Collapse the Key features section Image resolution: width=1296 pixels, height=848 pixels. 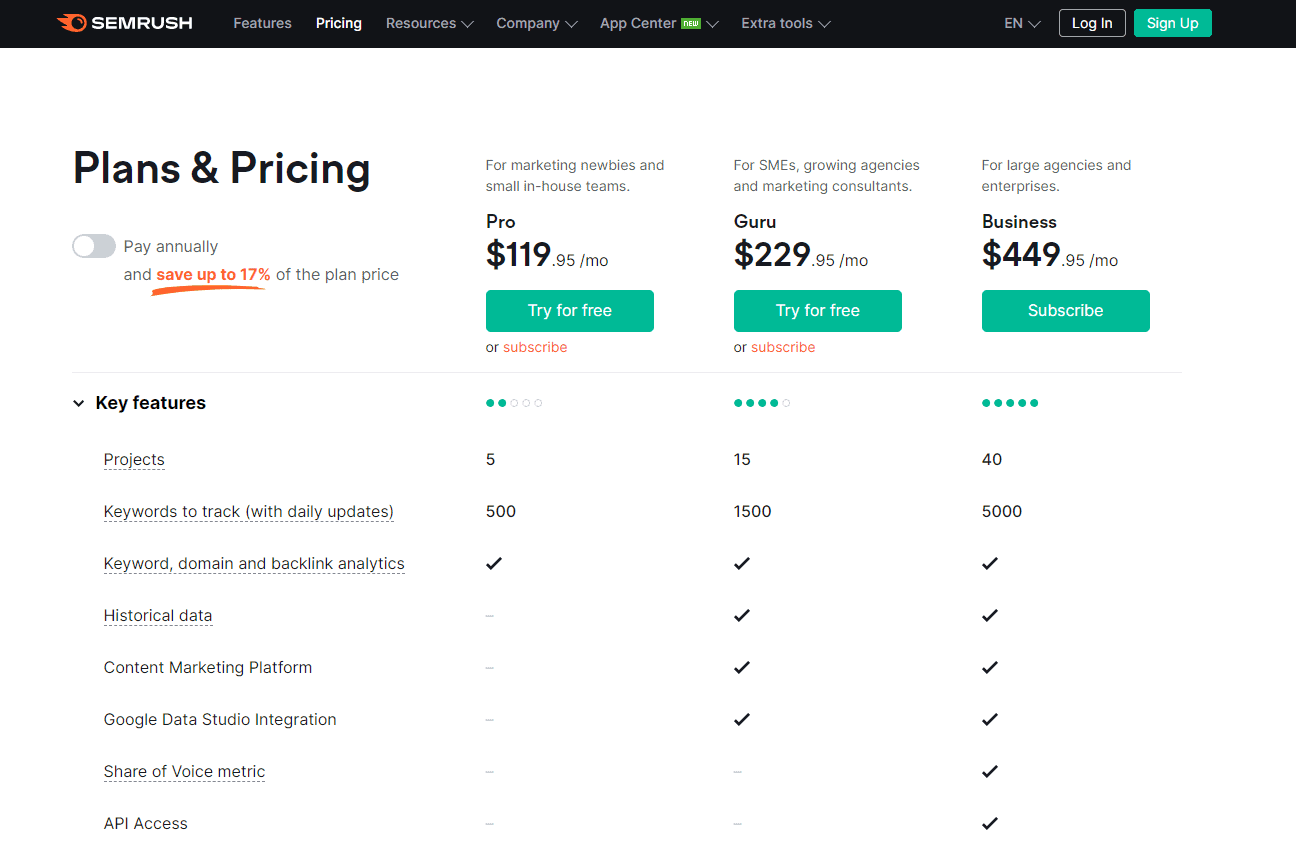140,403
